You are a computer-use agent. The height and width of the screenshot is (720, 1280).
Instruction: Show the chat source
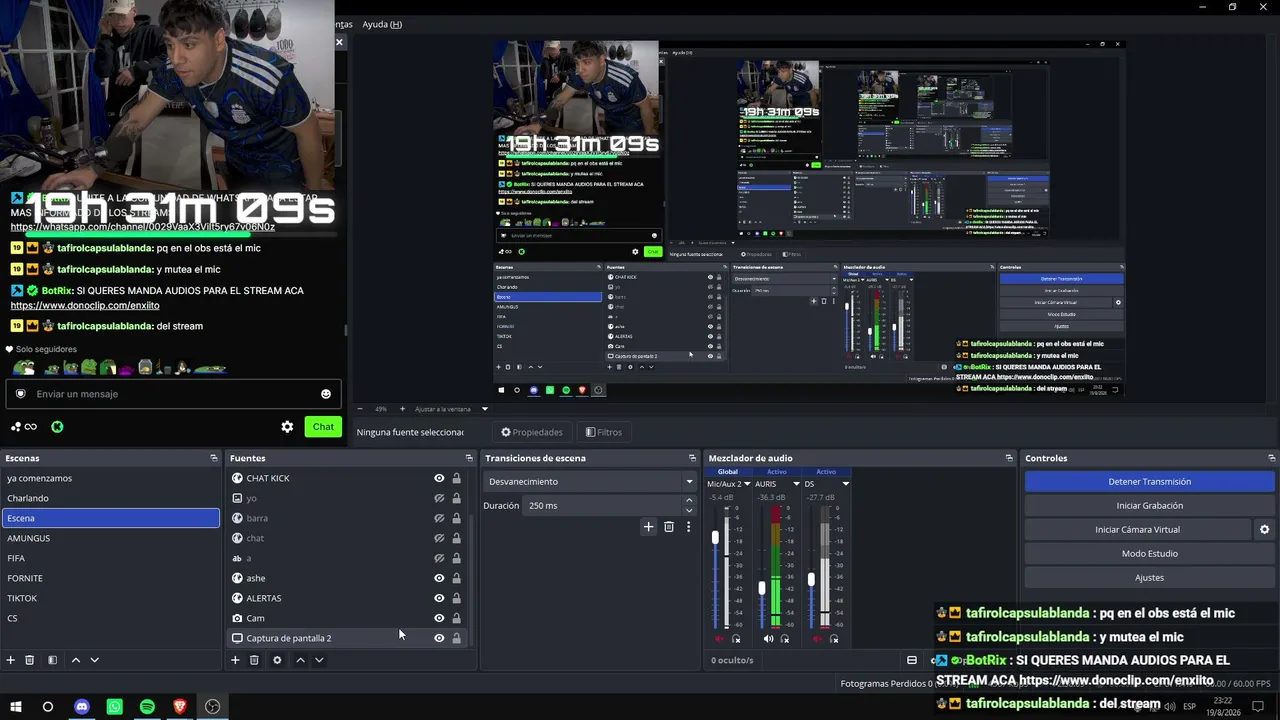439,538
